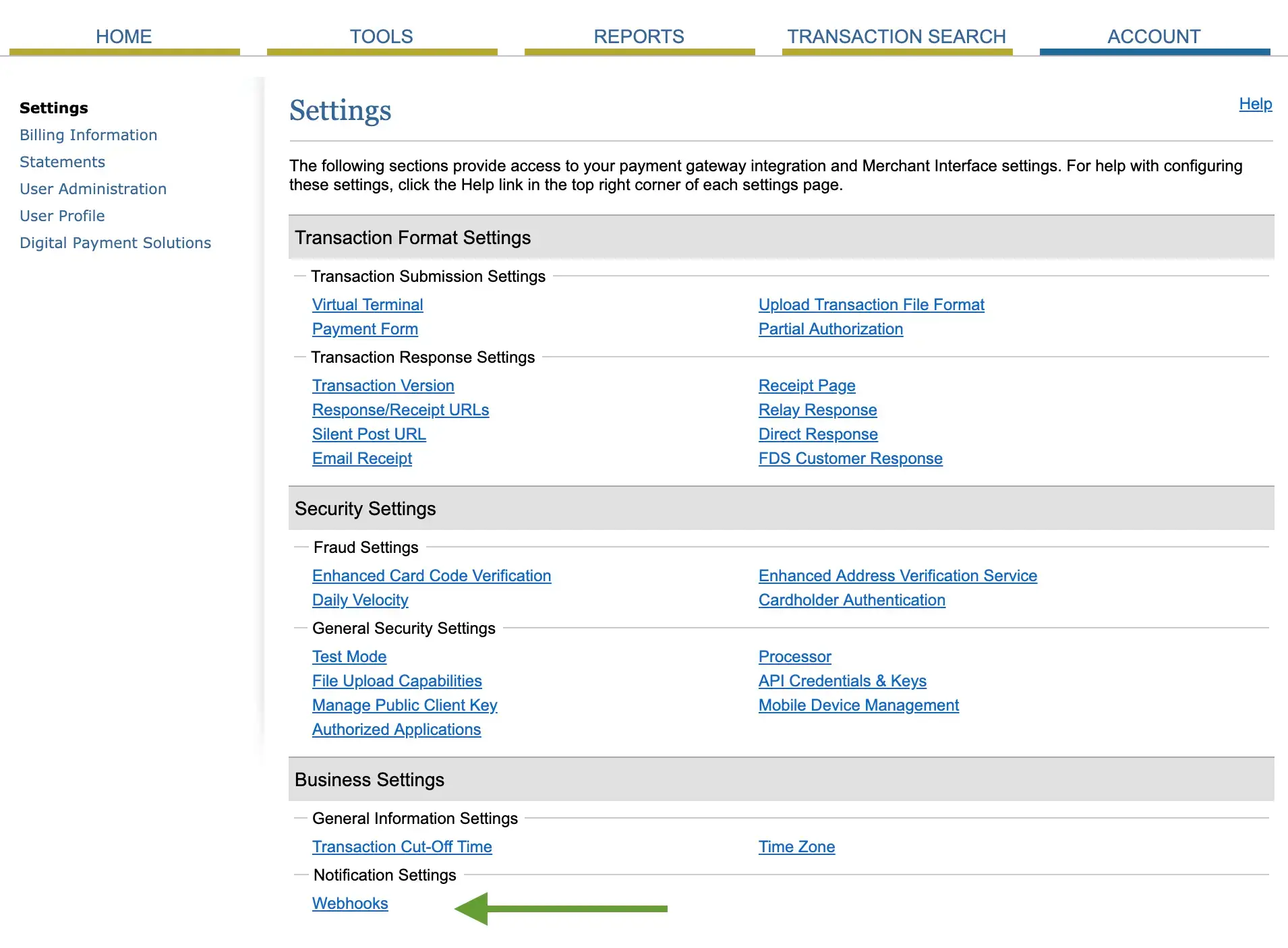Click the File Upload Capabilities link
Screen dimensions: 1288x948
pyautogui.click(x=397, y=681)
